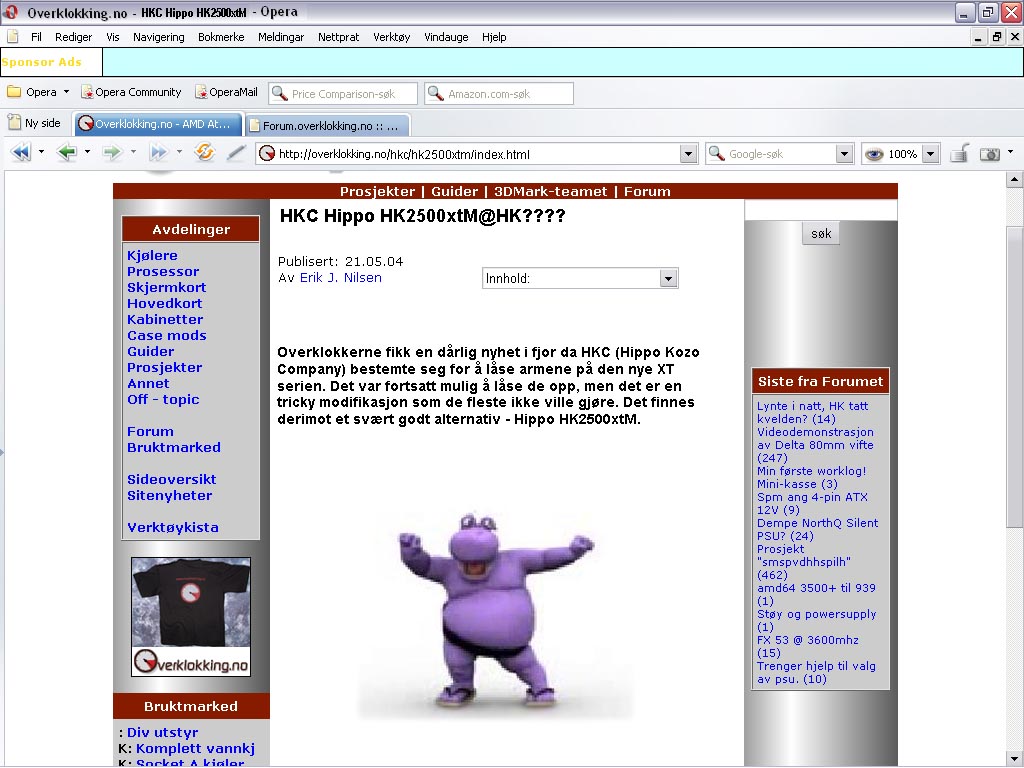Screen dimensions: 1024x768
Task: Click the Rewind navigation icon
Action: click(x=21, y=153)
